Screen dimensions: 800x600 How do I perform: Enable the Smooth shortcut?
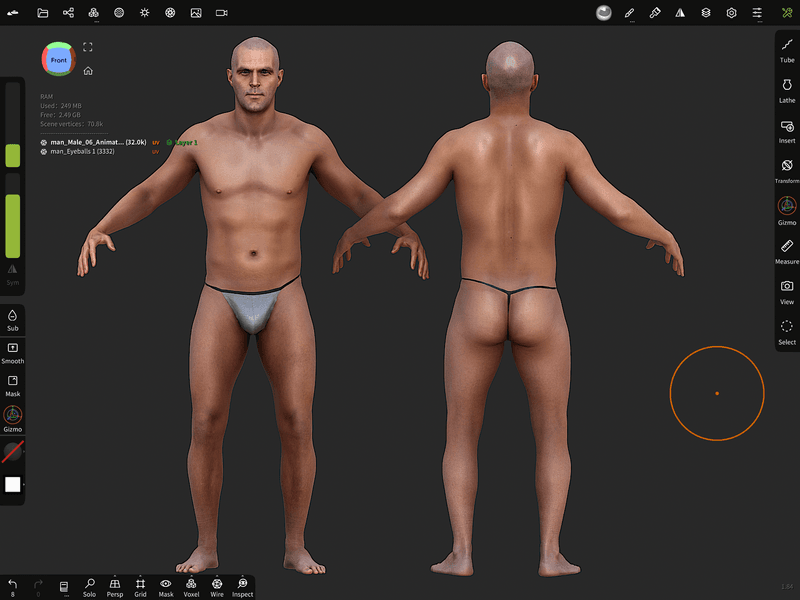point(13,353)
